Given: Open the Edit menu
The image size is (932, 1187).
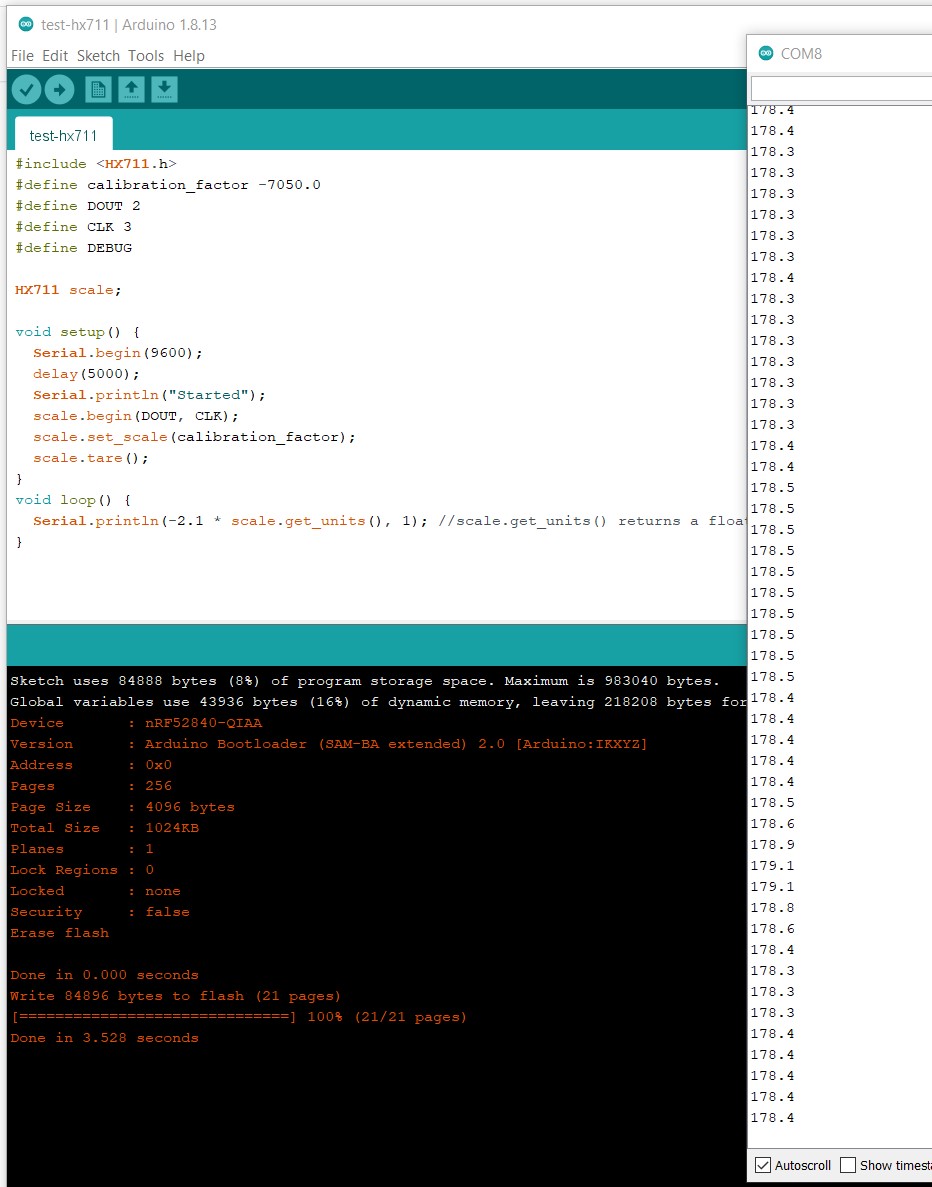Looking at the screenshot, I should (x=54, y=56).
